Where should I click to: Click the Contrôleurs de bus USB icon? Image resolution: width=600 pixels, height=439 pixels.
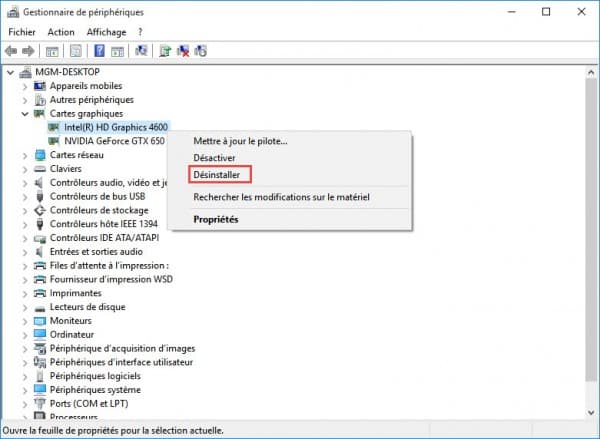(x=40, y=196)
